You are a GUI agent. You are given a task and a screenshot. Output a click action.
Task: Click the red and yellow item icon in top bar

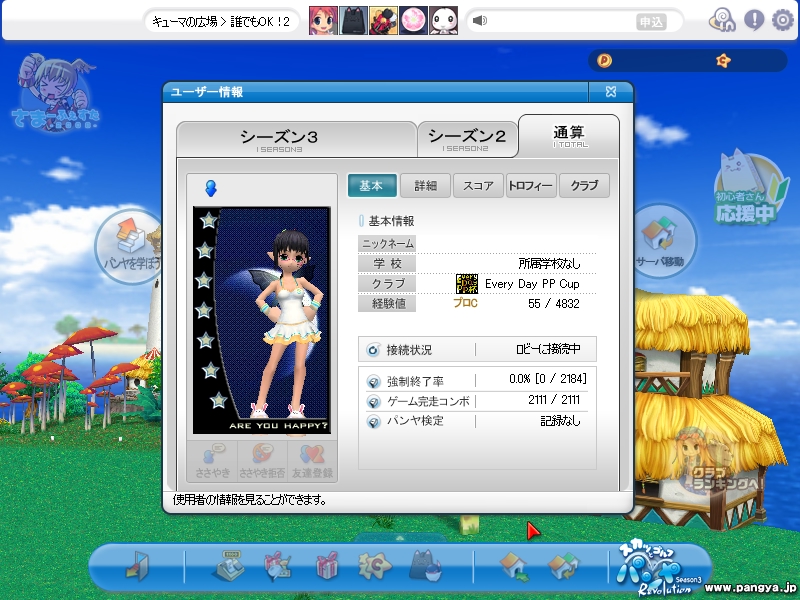tap(383, 21)
